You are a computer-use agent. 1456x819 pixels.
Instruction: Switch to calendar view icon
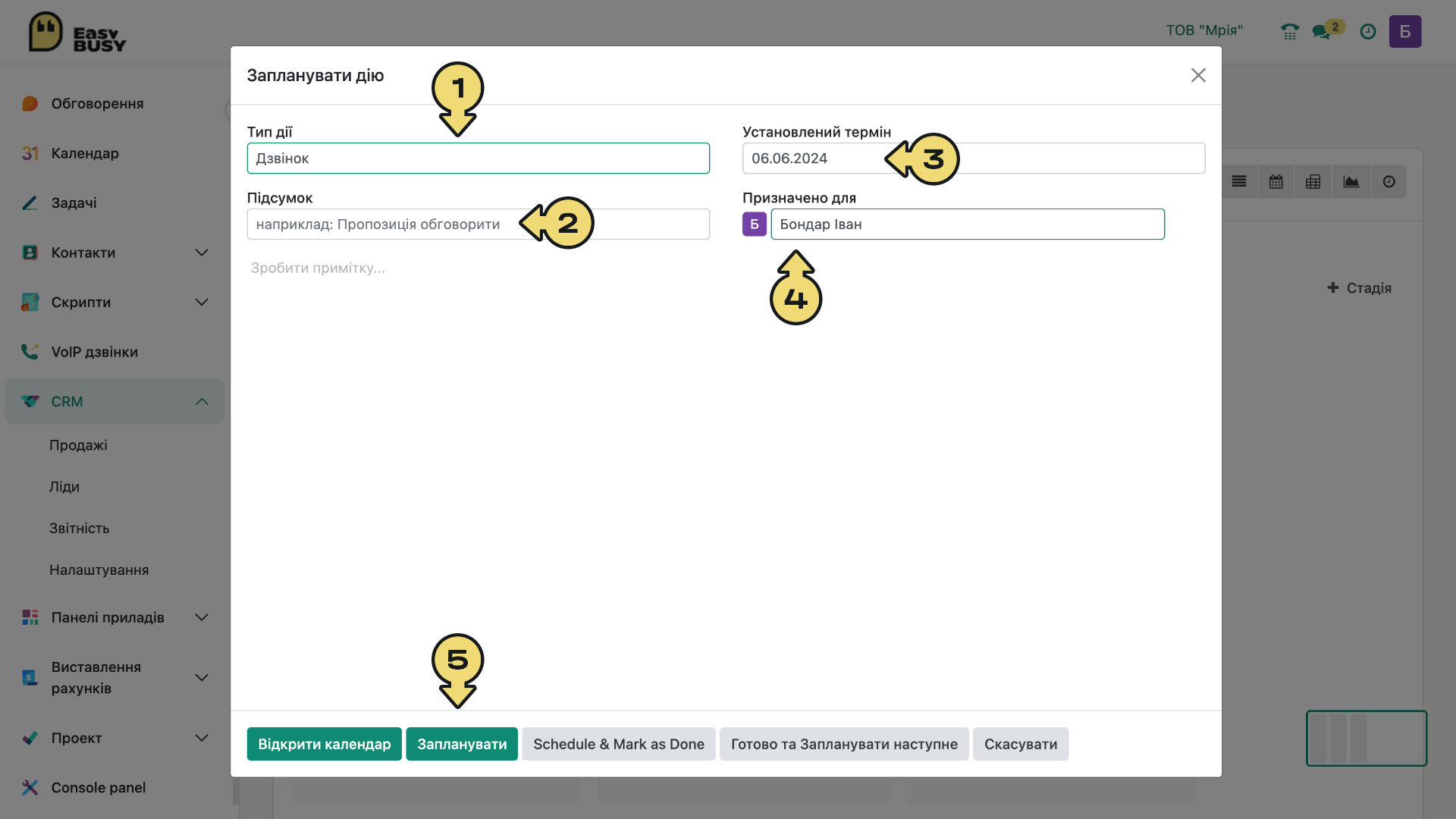[1276, 182]
